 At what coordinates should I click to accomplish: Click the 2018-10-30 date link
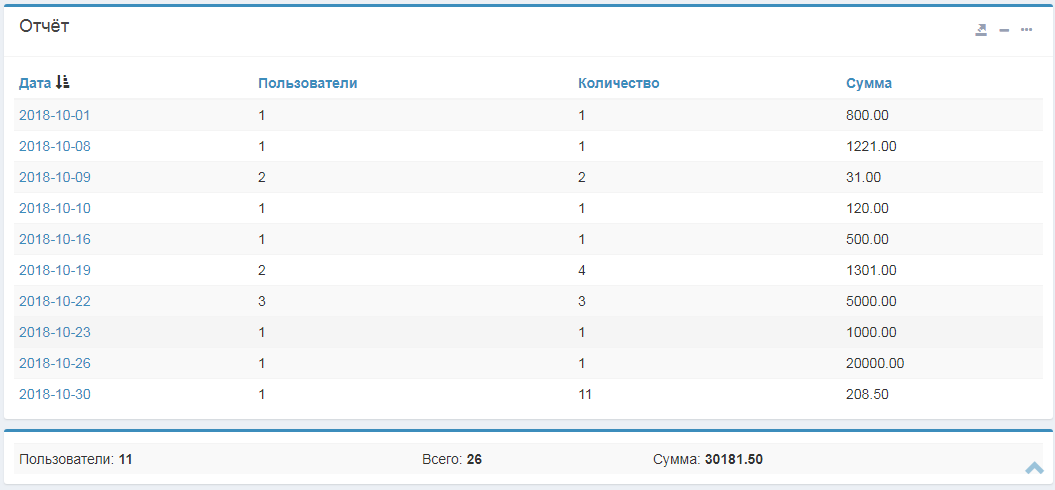point(55,394)
